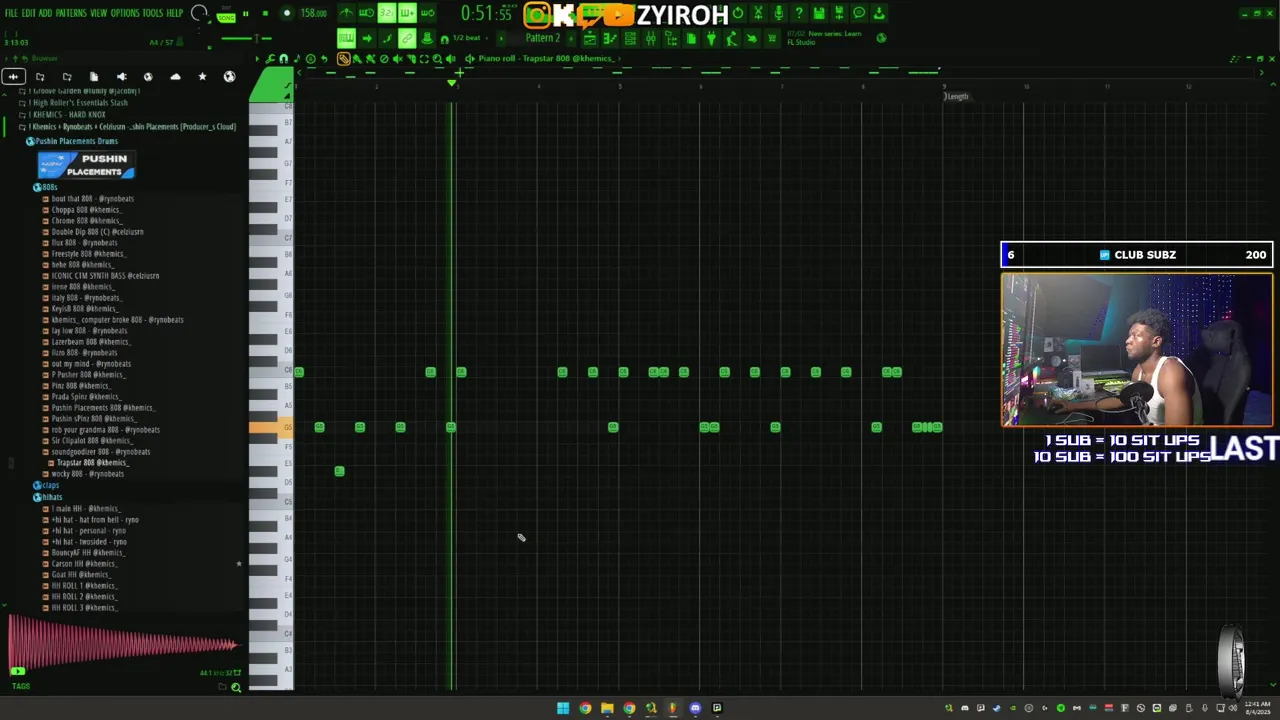This screenshot has width=1280, height=720.
Task: Open the 1/2 beat snap dropdown
Action: (467, 38)
